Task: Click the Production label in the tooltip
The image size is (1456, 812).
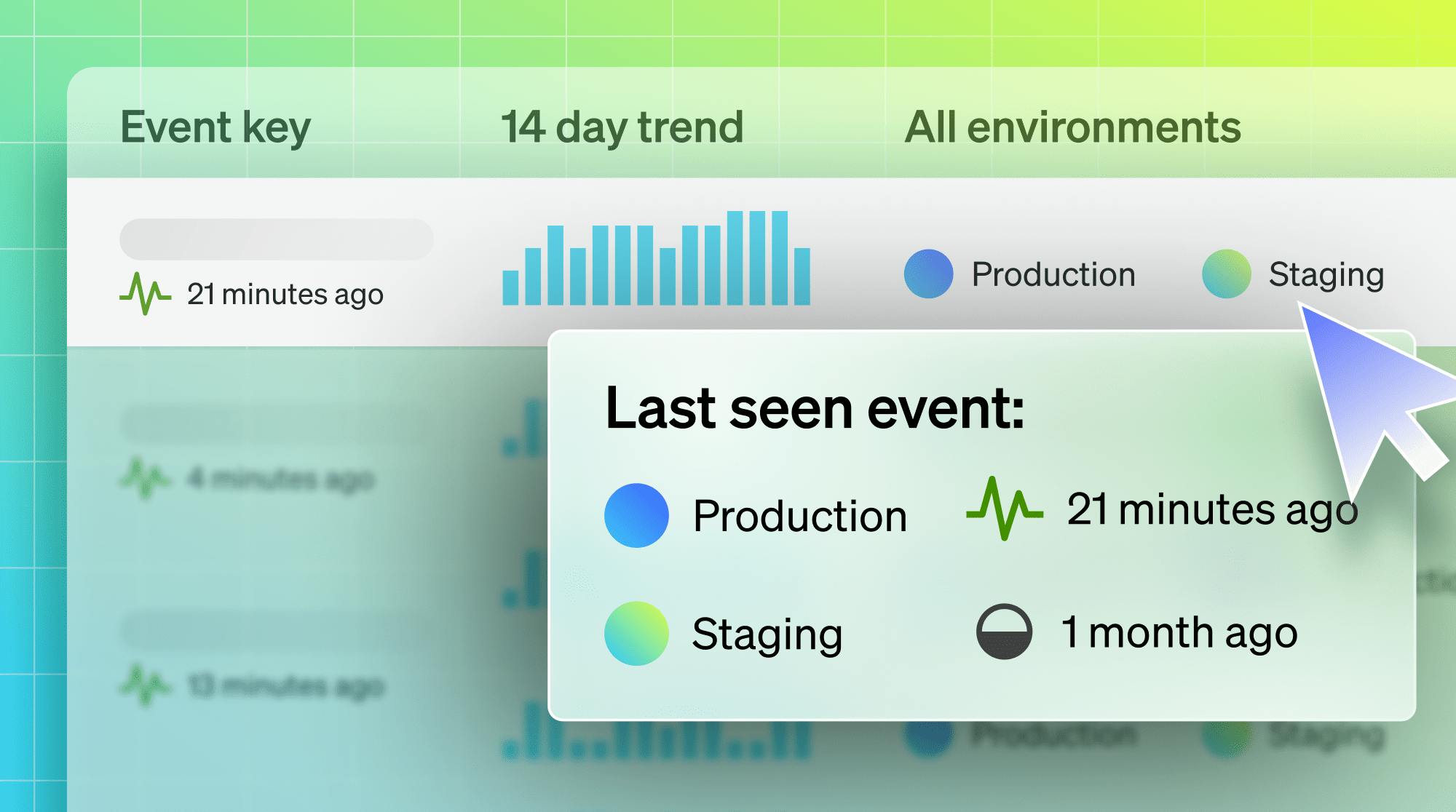Action: click(x=799, y=516)
